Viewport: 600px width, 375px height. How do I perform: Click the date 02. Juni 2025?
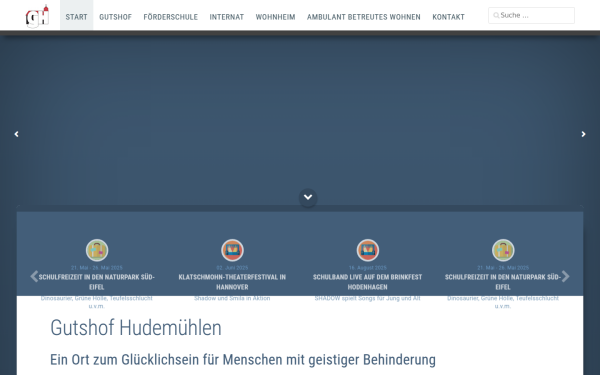tap(232, 268)
